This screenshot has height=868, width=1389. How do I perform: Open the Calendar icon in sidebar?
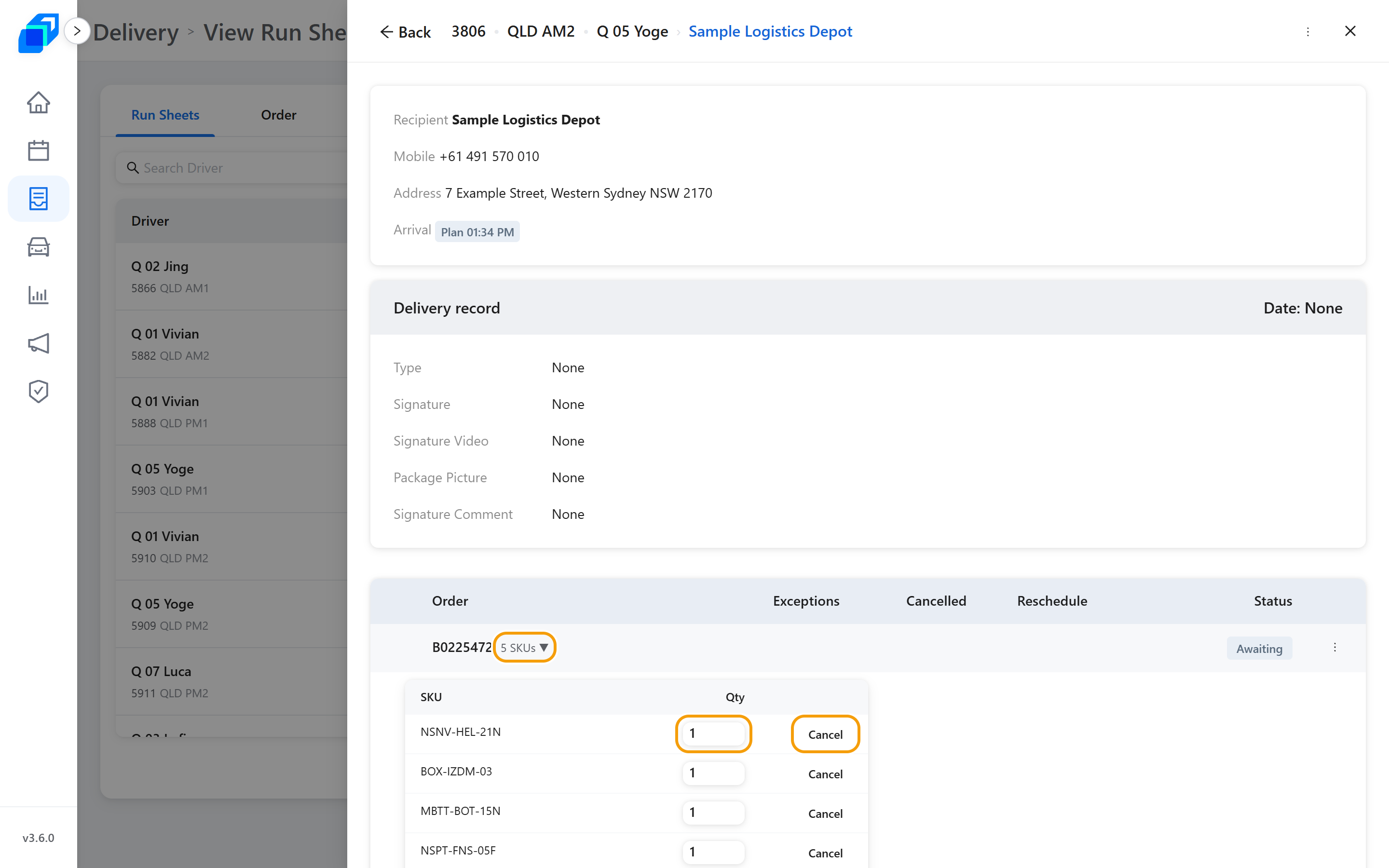pos(39,150)
